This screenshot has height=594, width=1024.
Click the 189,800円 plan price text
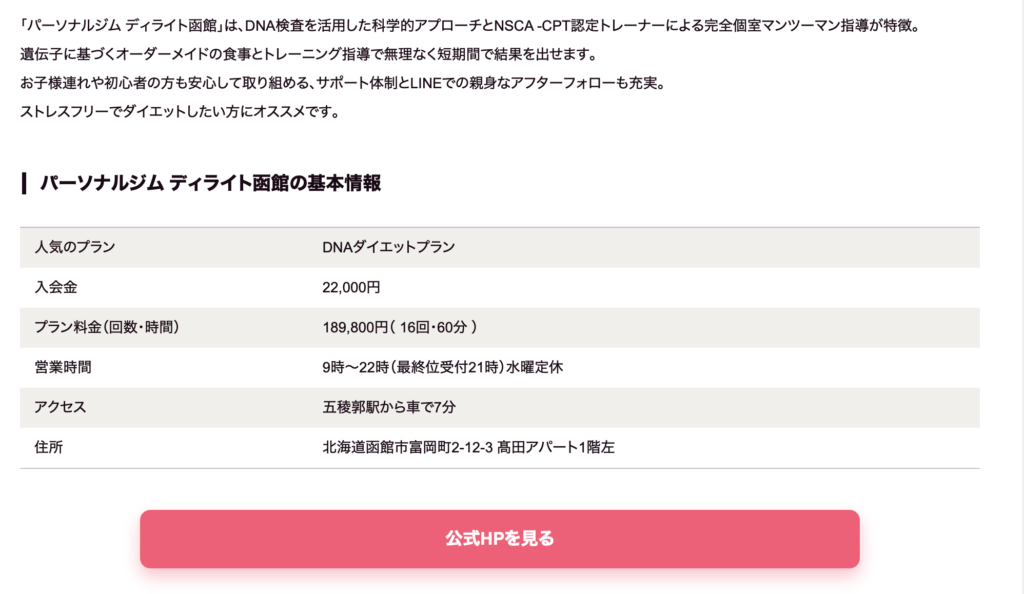point(355,327)
